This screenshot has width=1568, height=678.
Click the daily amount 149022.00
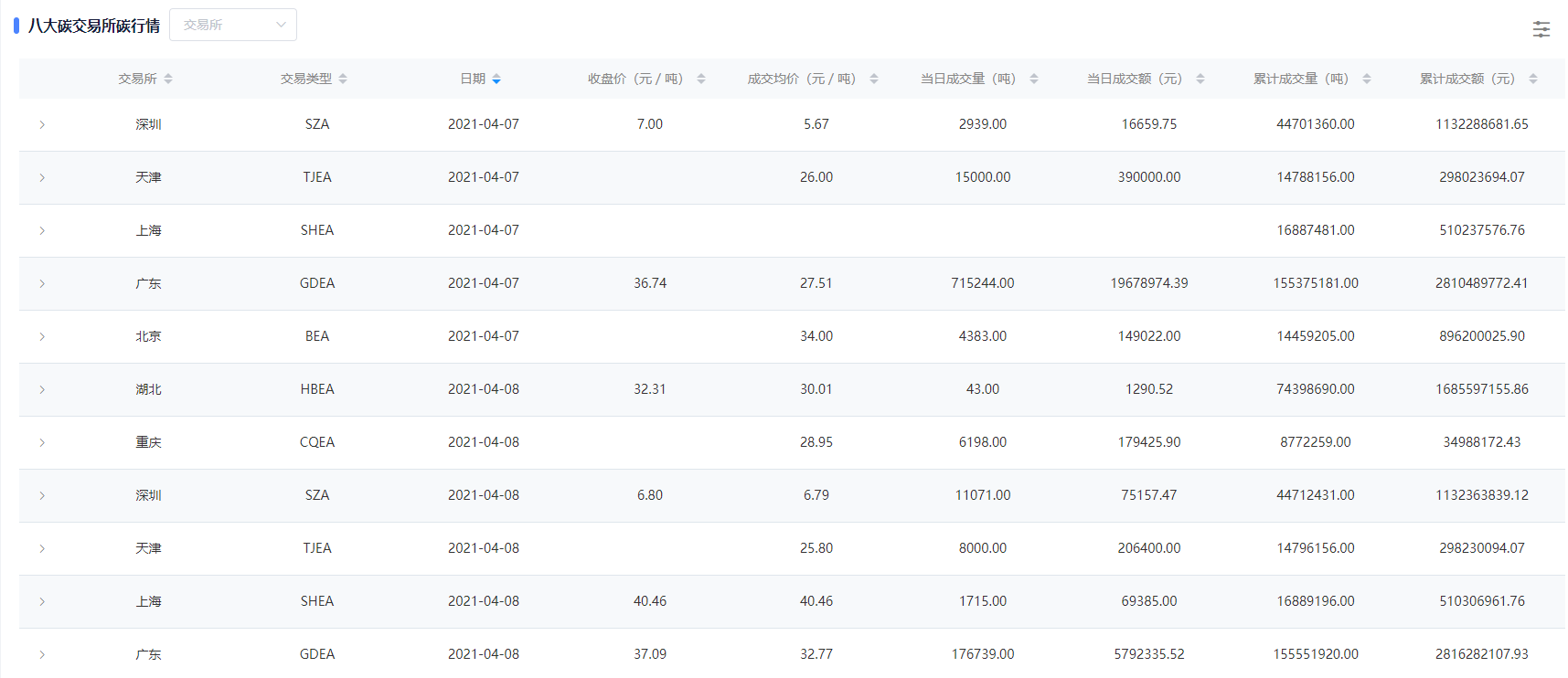pos(1149,336)
